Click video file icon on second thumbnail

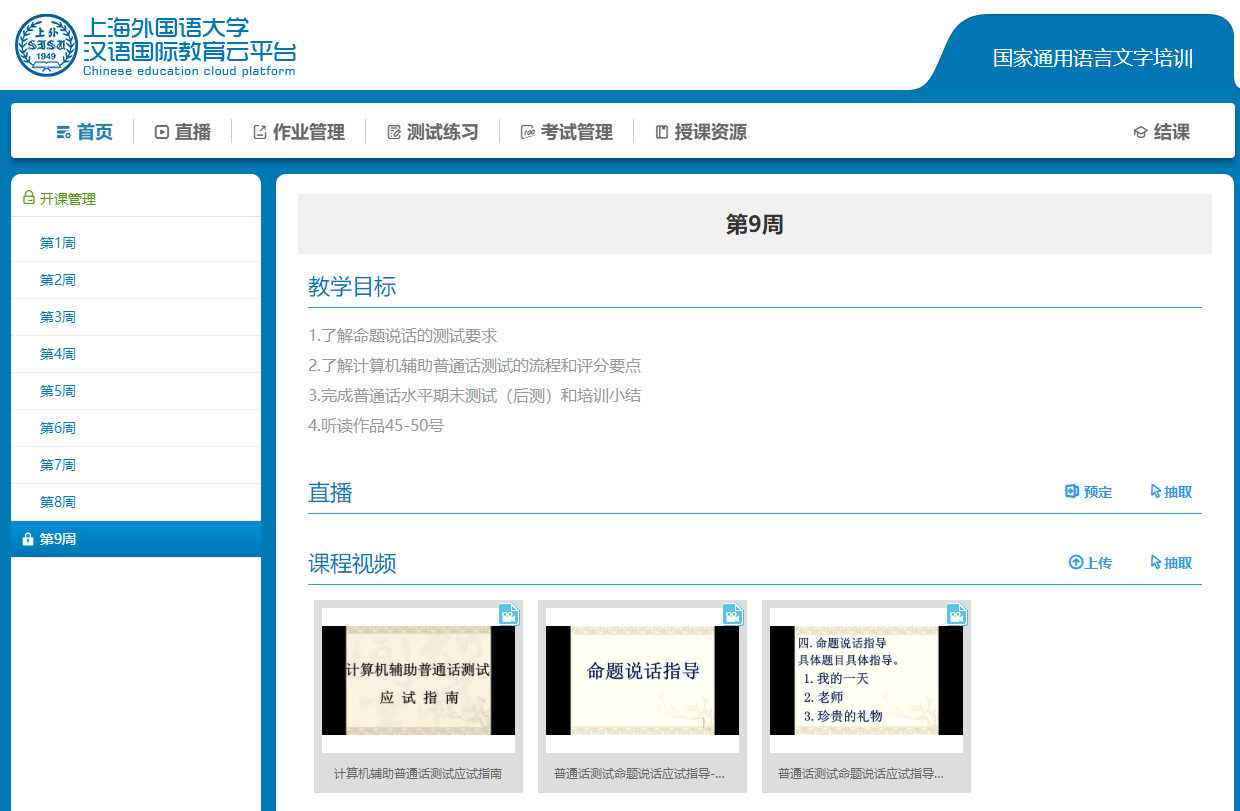coord(734,614)
